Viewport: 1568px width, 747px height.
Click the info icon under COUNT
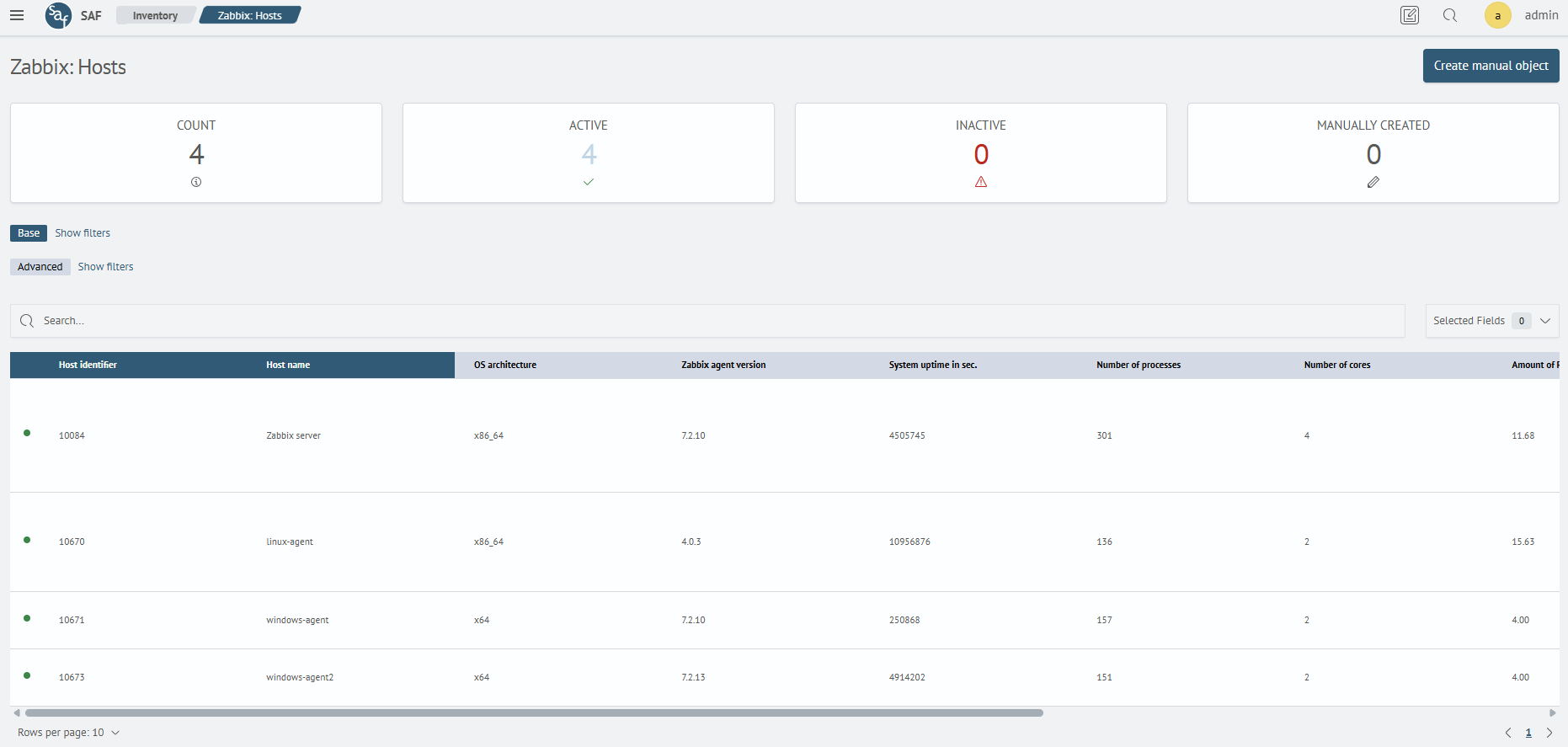point(196,182)
